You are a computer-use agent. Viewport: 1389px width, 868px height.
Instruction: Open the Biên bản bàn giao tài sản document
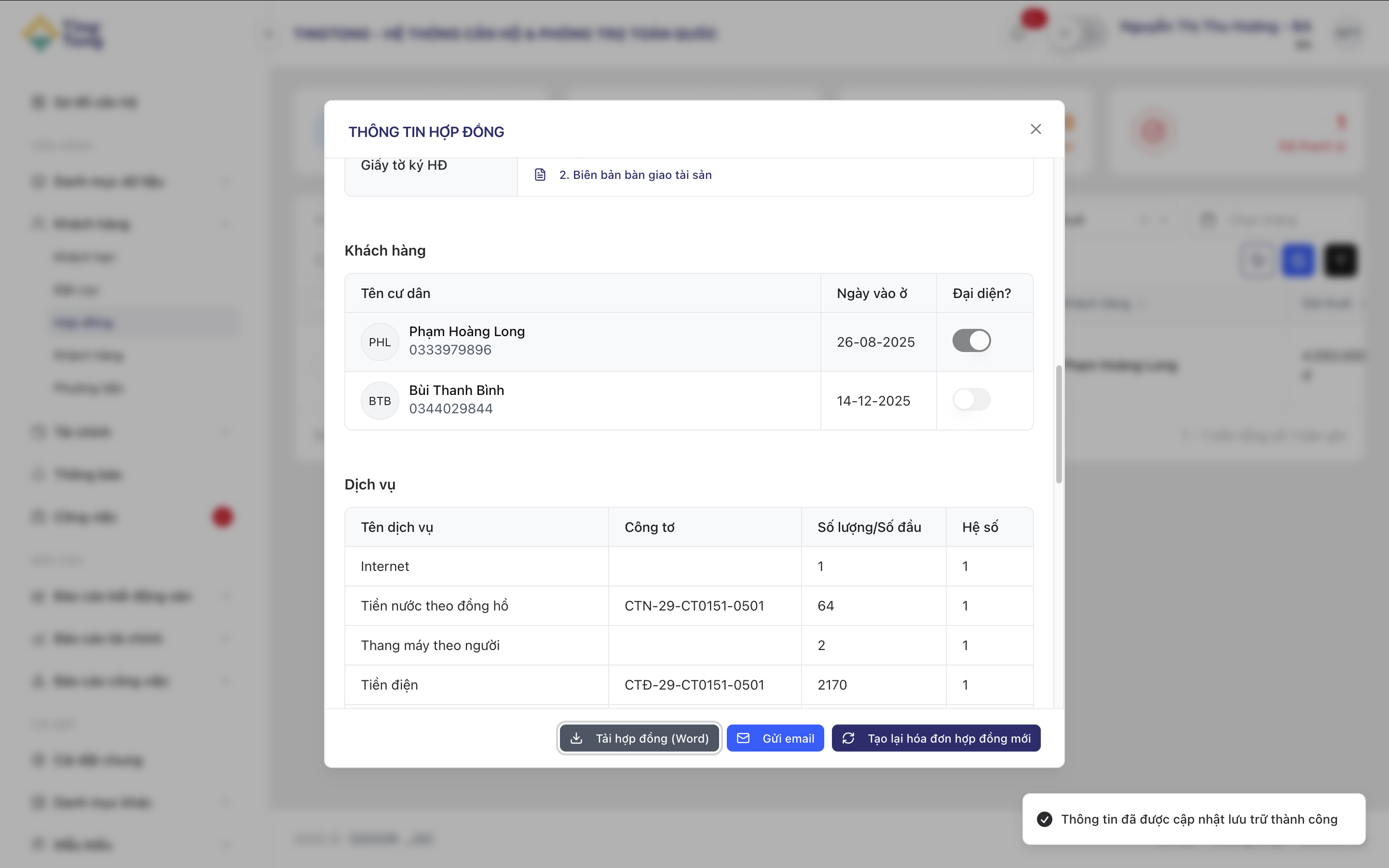(x=635, y=175)
